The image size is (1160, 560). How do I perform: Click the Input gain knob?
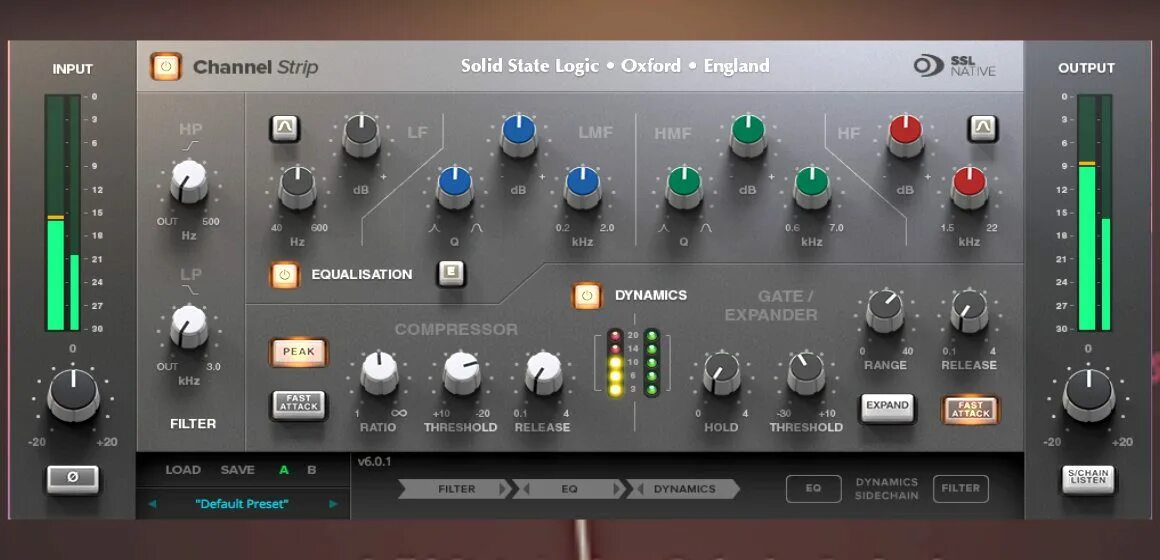point(73,395)
